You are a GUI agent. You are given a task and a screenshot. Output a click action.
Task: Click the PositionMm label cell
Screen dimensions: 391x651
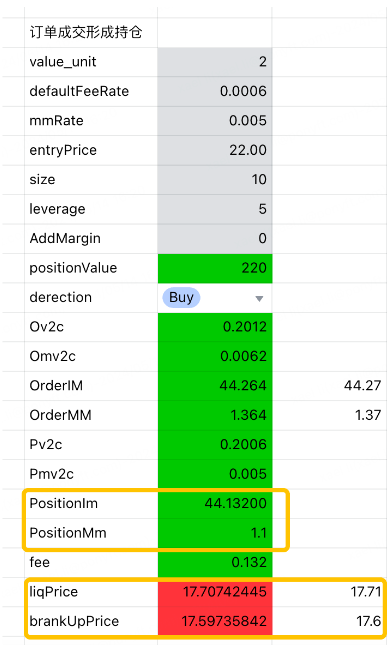point(91,534)
